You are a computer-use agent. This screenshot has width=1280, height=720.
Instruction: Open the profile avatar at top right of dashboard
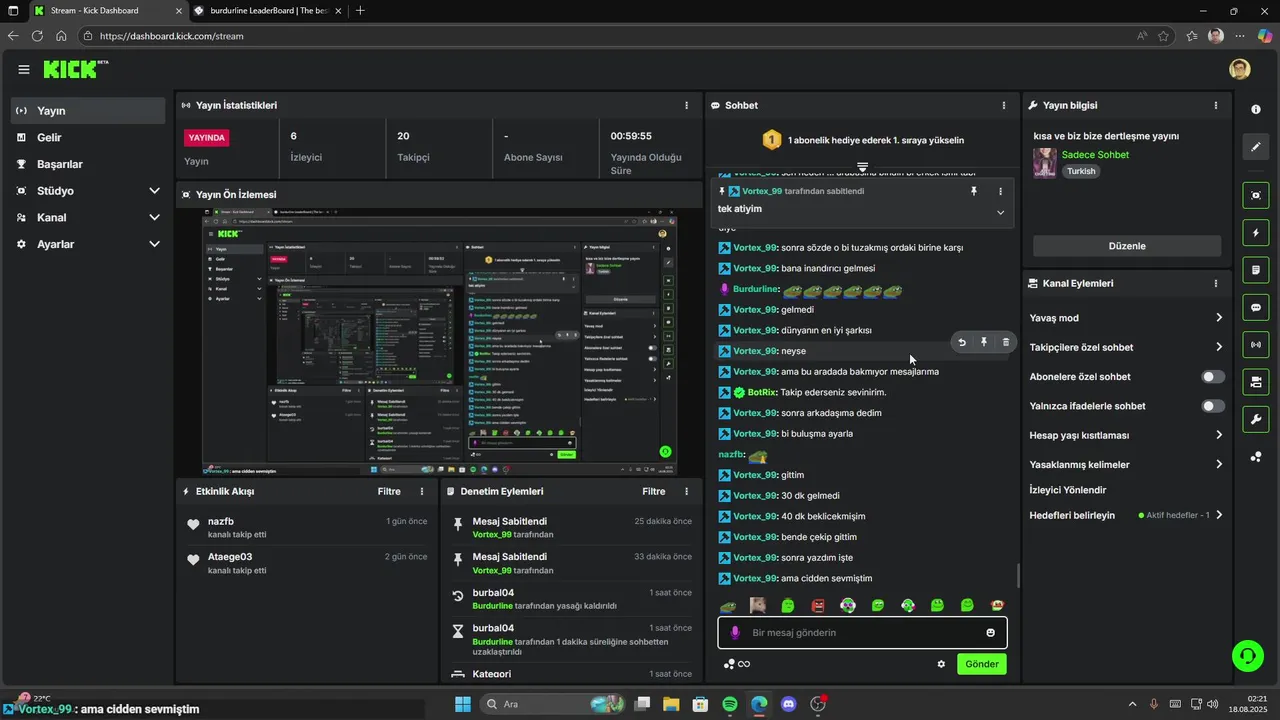1240,69
